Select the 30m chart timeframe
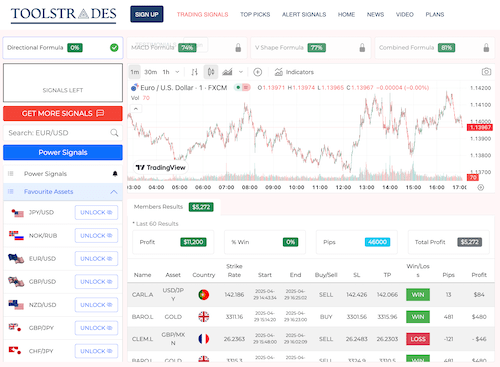This screenshot has height=367, width=500. [x=151, y=72]
